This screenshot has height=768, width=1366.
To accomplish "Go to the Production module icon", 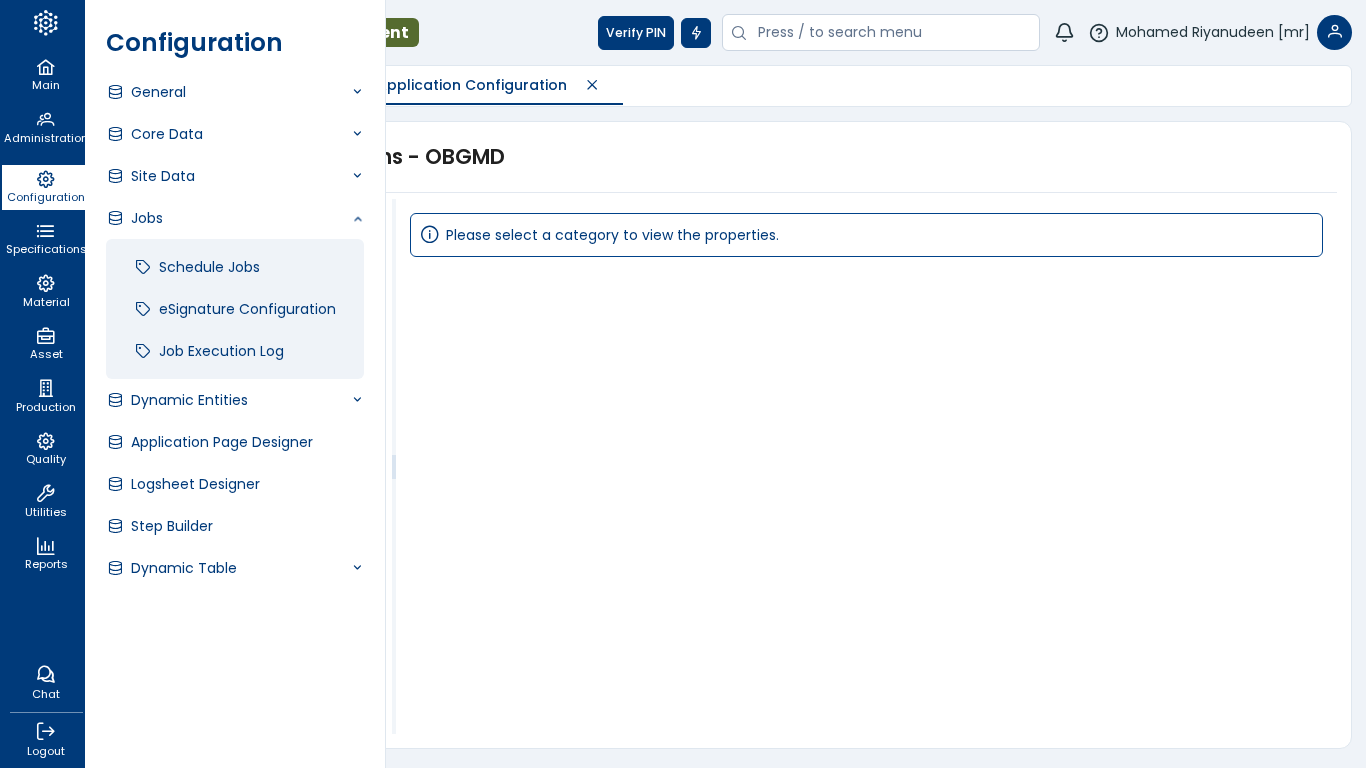I will pos(45,396).
